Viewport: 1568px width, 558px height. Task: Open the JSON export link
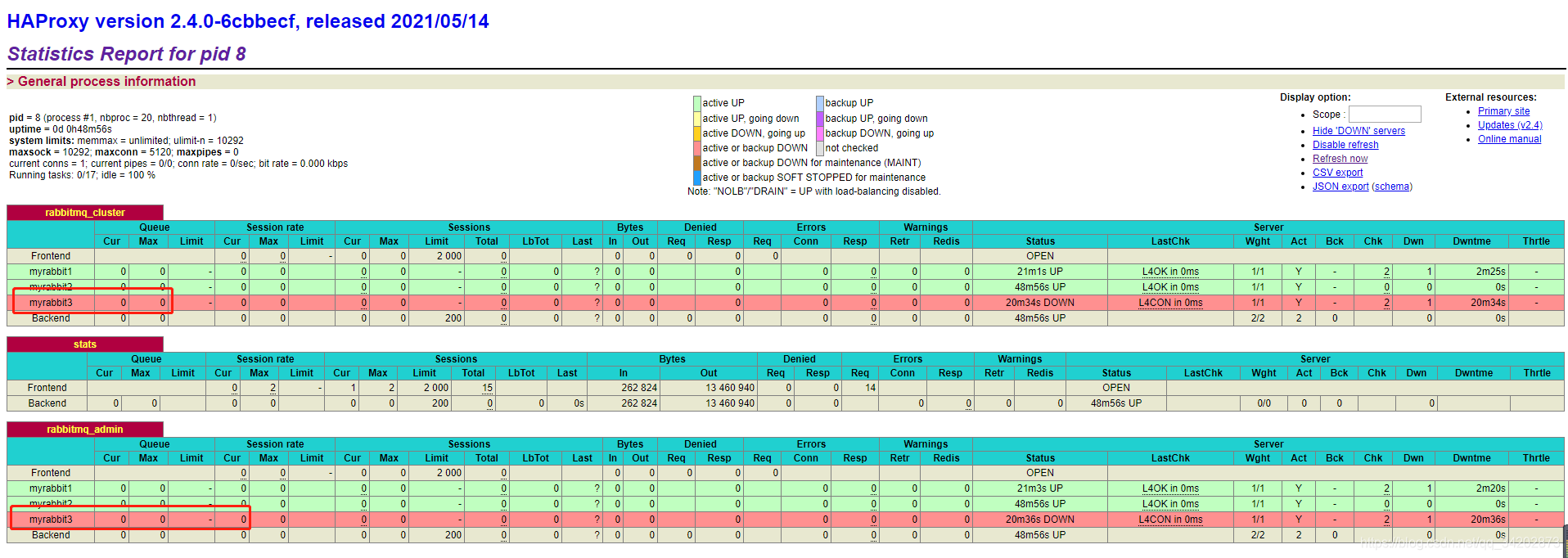(x=1340, y=187)
